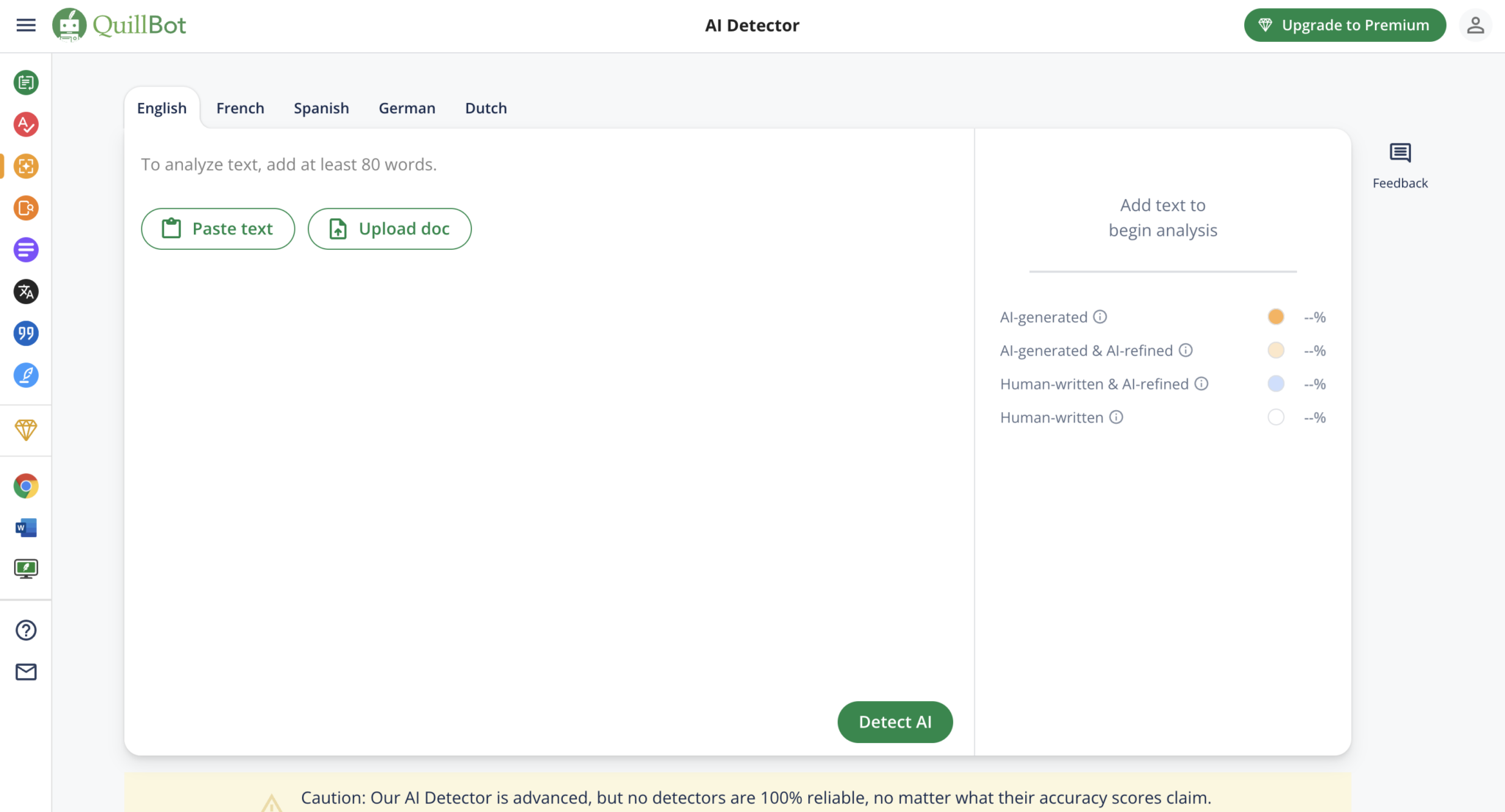Click the Upload doc button
Screen dimensions: 1505x812
(x=389, y=229)
